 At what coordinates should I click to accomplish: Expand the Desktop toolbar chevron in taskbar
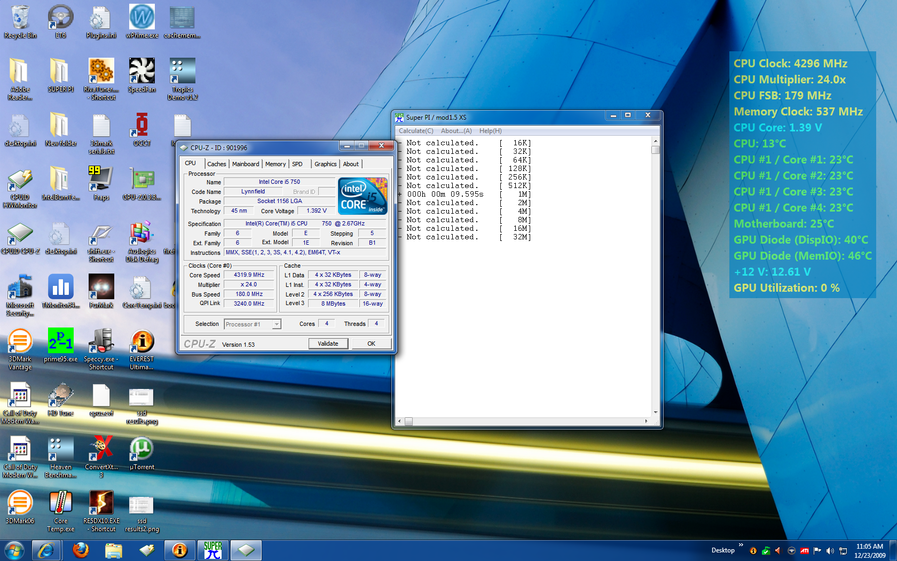pos(740,545)
